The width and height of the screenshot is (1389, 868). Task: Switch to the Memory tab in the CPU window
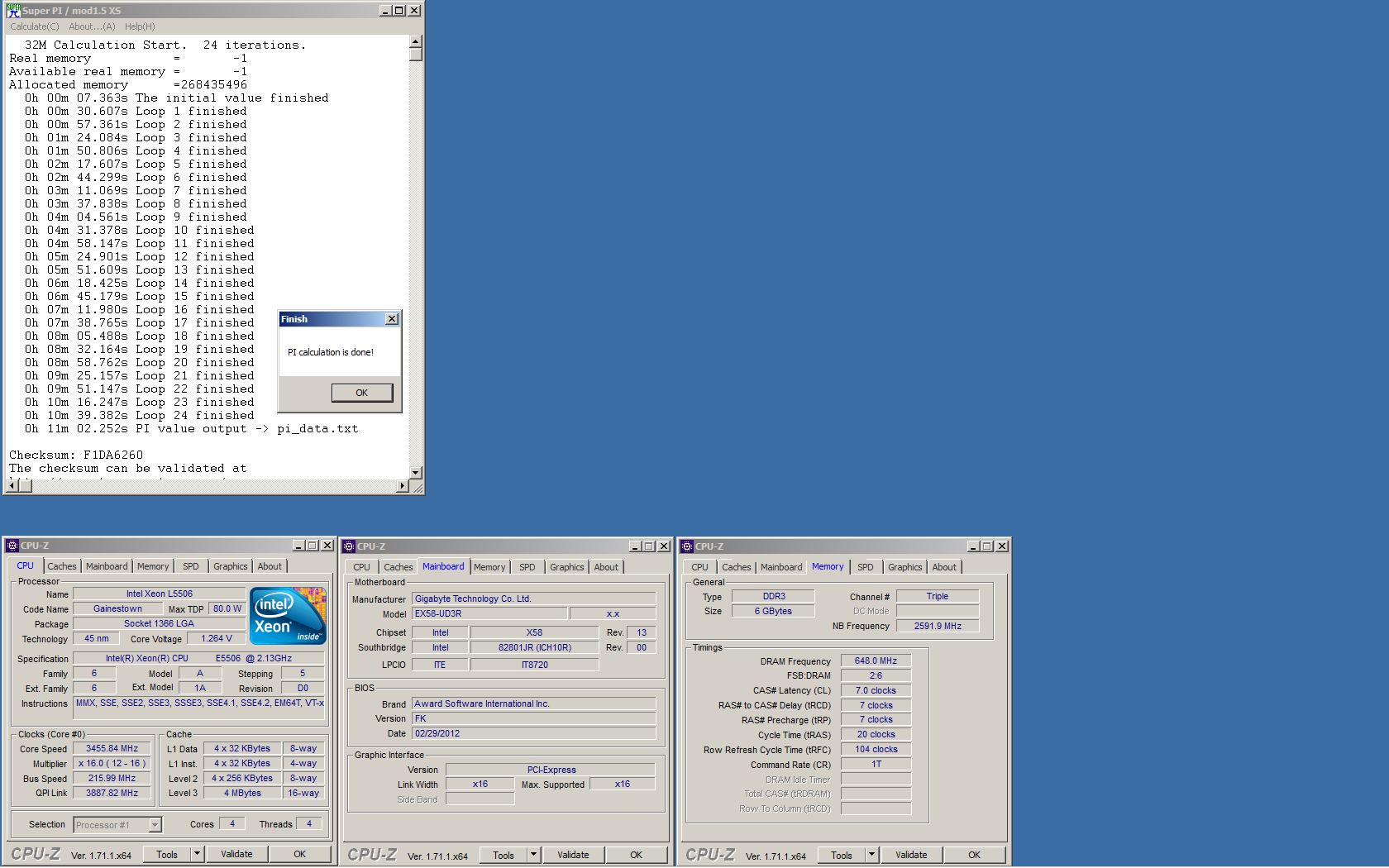pos(153,566)
